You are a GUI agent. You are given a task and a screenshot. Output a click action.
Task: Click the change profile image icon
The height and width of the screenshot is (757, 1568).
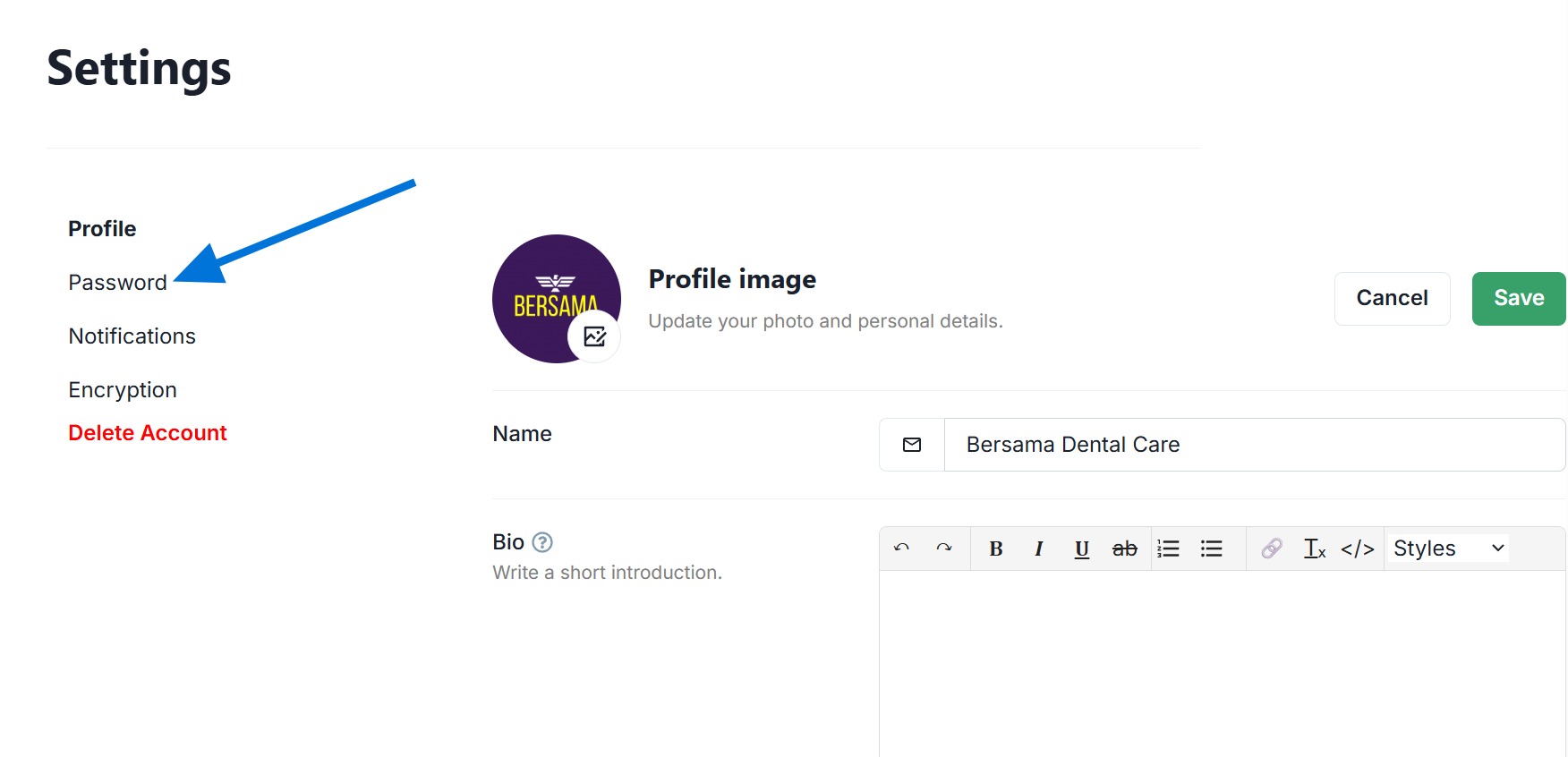point(594,336)
